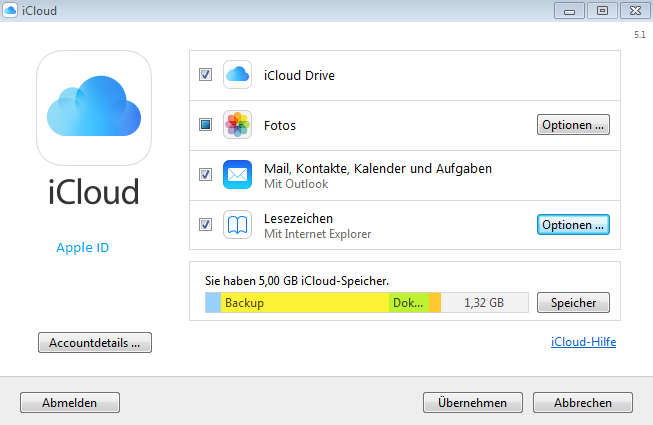
Task: Click the Speicher button
Action: coord(573,303)
